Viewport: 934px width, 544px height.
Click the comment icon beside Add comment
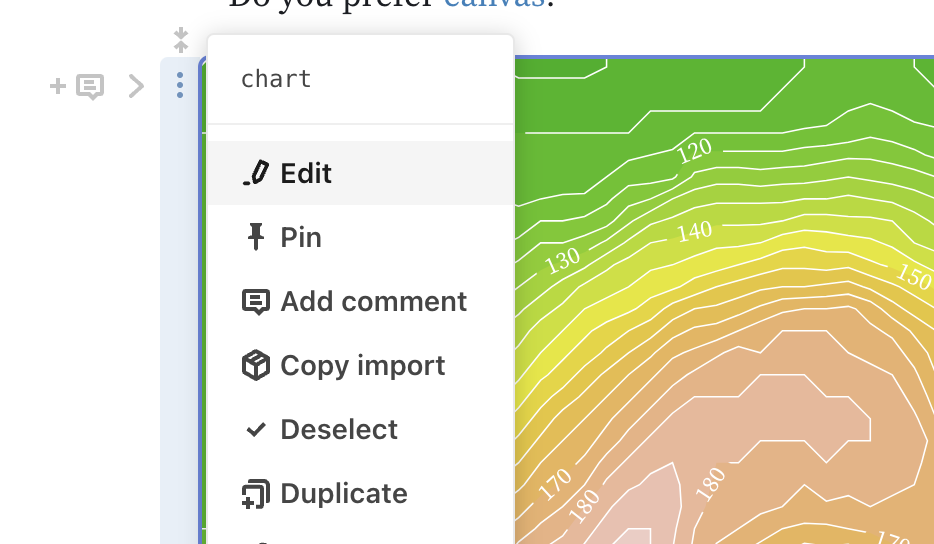(x=256, y=301)
